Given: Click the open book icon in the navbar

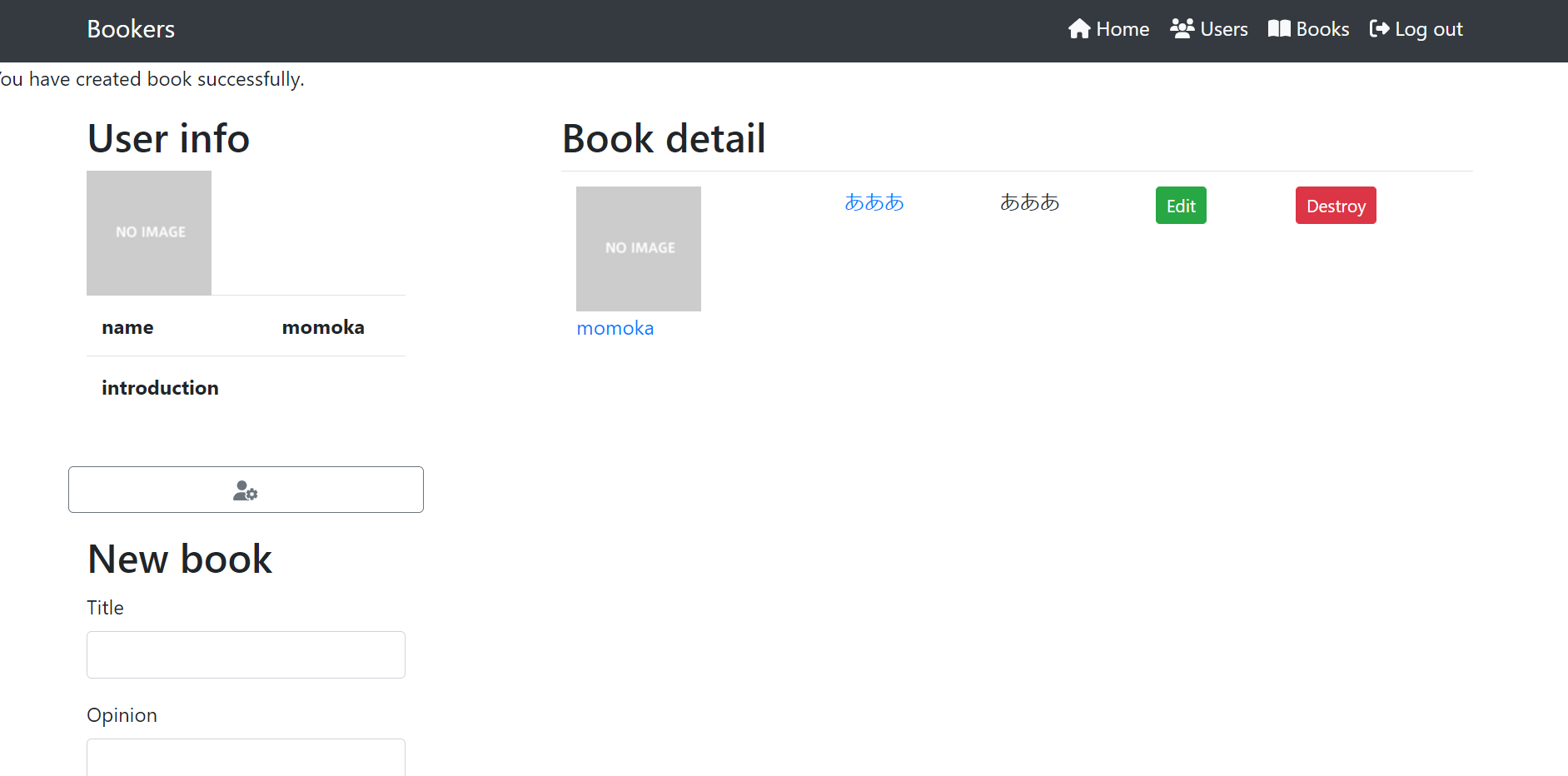Looking at the screenshot, I should (1279, 29).
